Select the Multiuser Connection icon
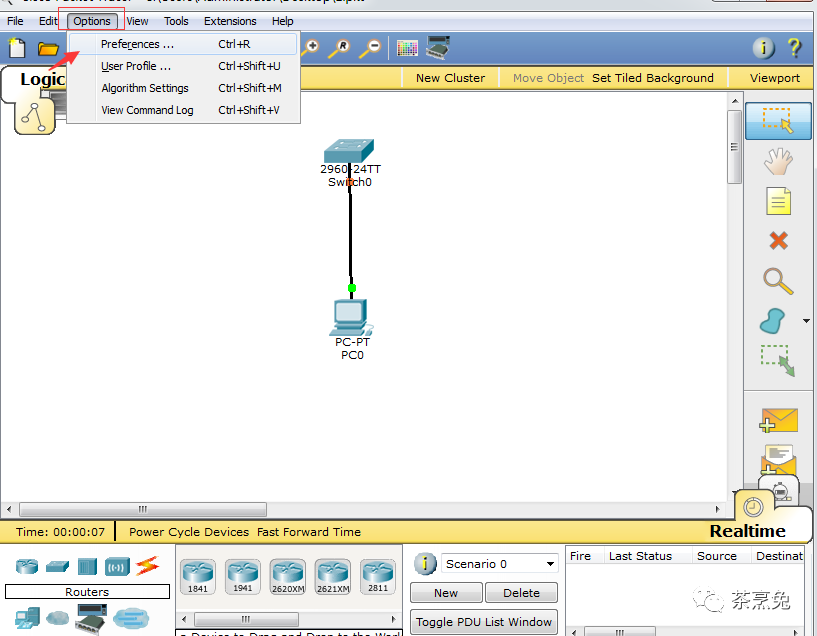This screenshot has width=817, height=636. click(x=131, y=619)
